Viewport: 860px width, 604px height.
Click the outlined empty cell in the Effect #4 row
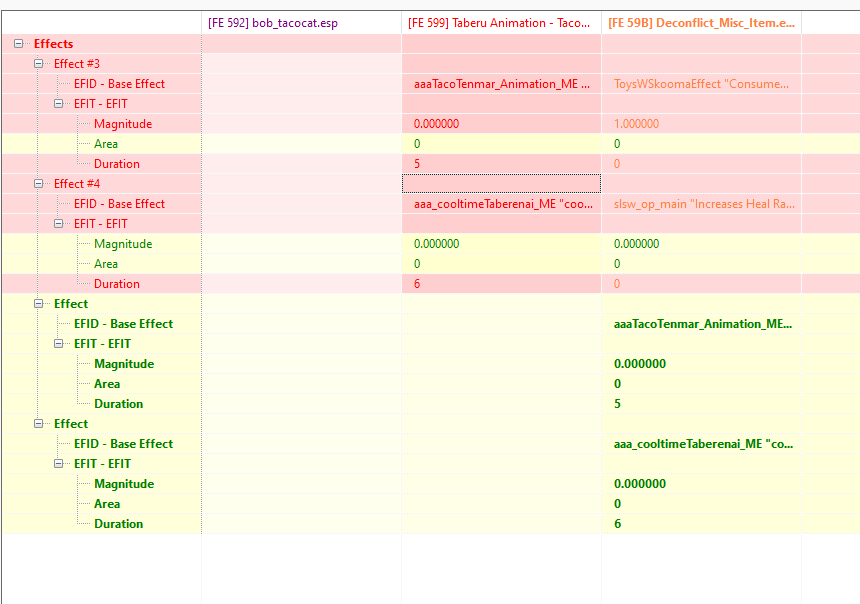501,184
